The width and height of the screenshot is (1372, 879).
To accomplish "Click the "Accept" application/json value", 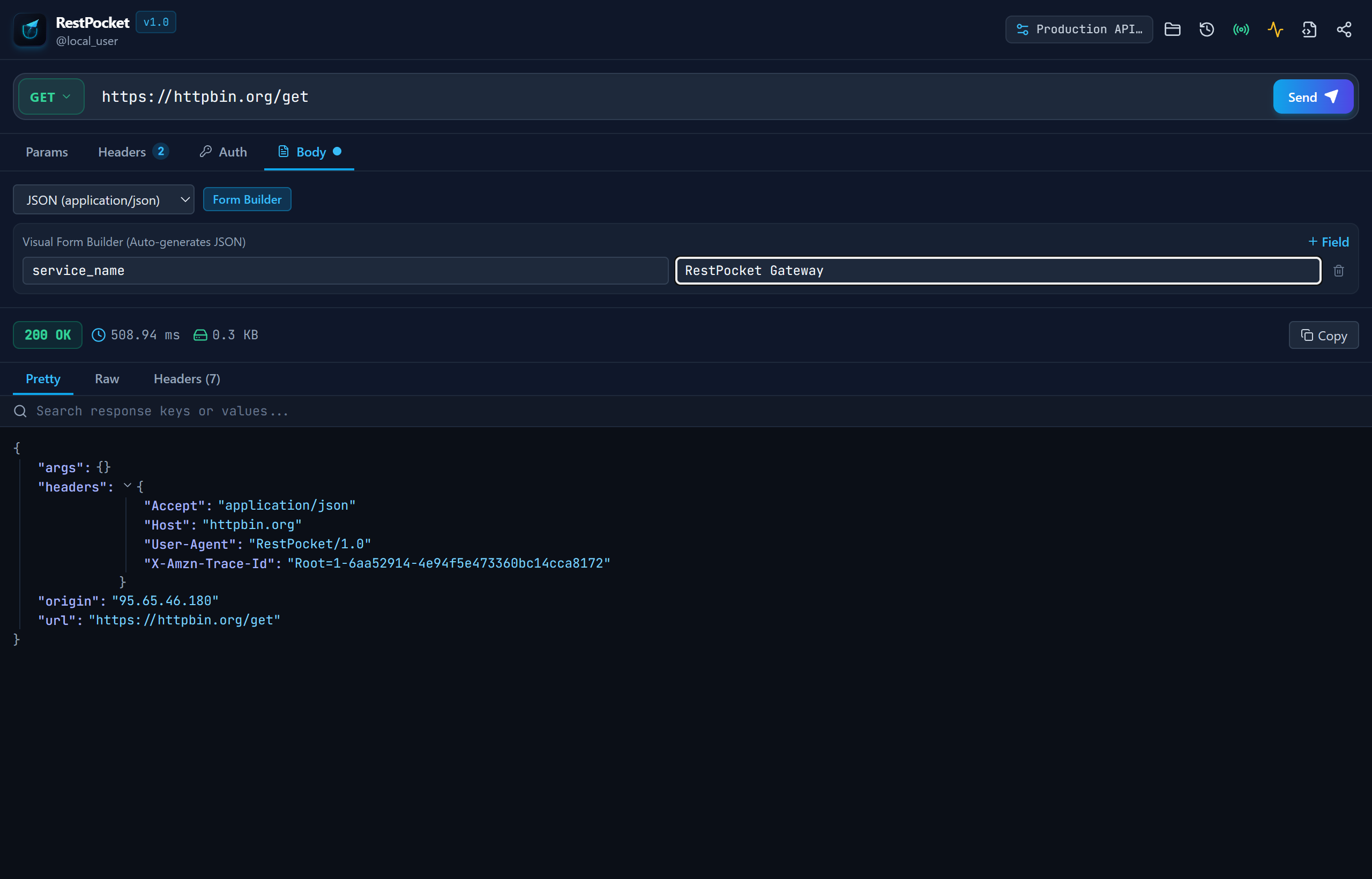I will (x=287, y=505).
